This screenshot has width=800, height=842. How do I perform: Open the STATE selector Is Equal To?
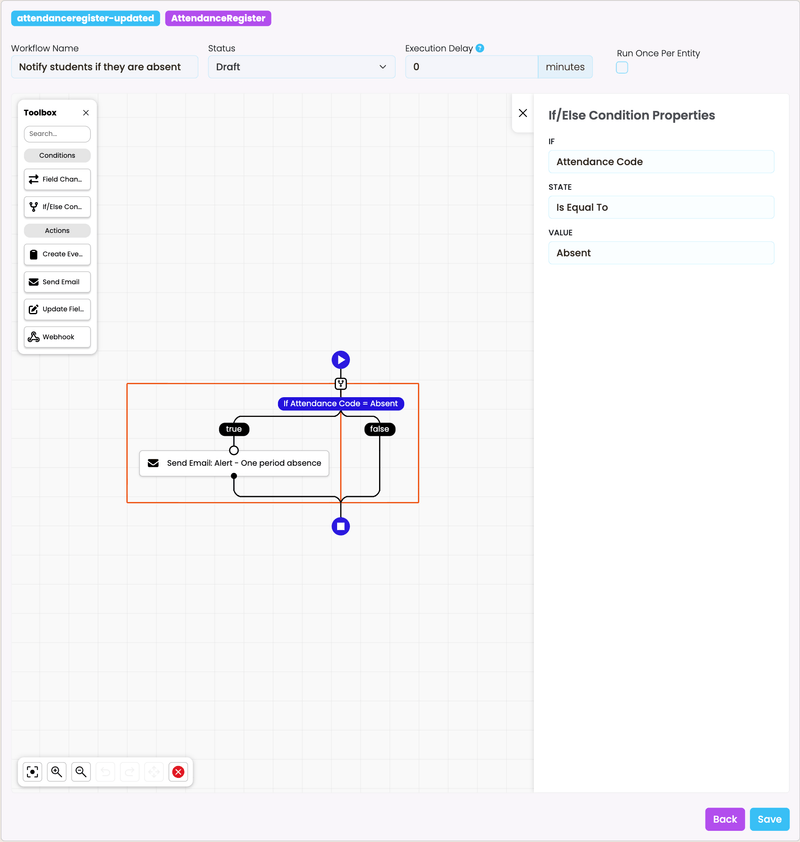[x=661, y=207]
